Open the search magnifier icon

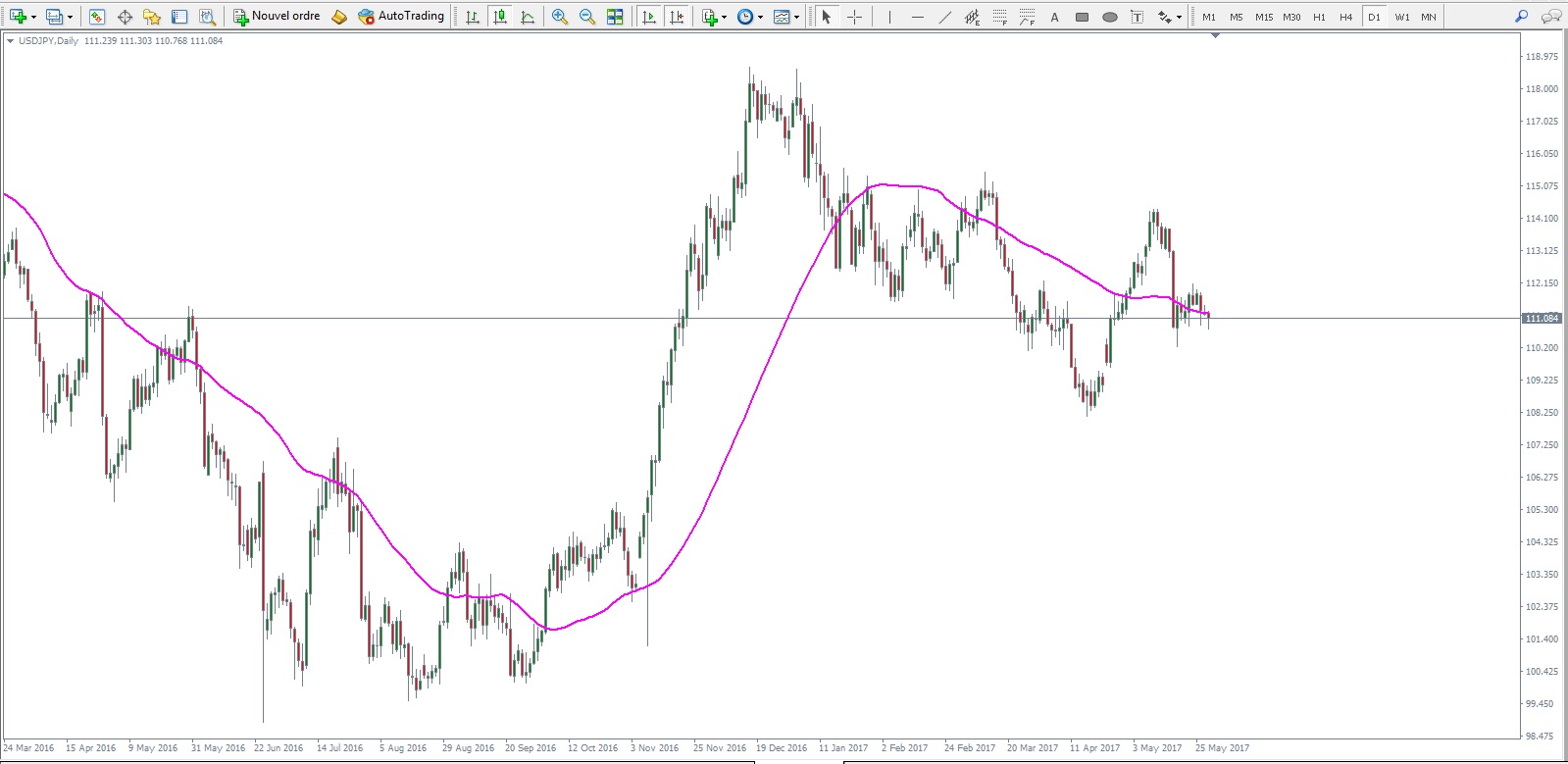[1521, 17]
